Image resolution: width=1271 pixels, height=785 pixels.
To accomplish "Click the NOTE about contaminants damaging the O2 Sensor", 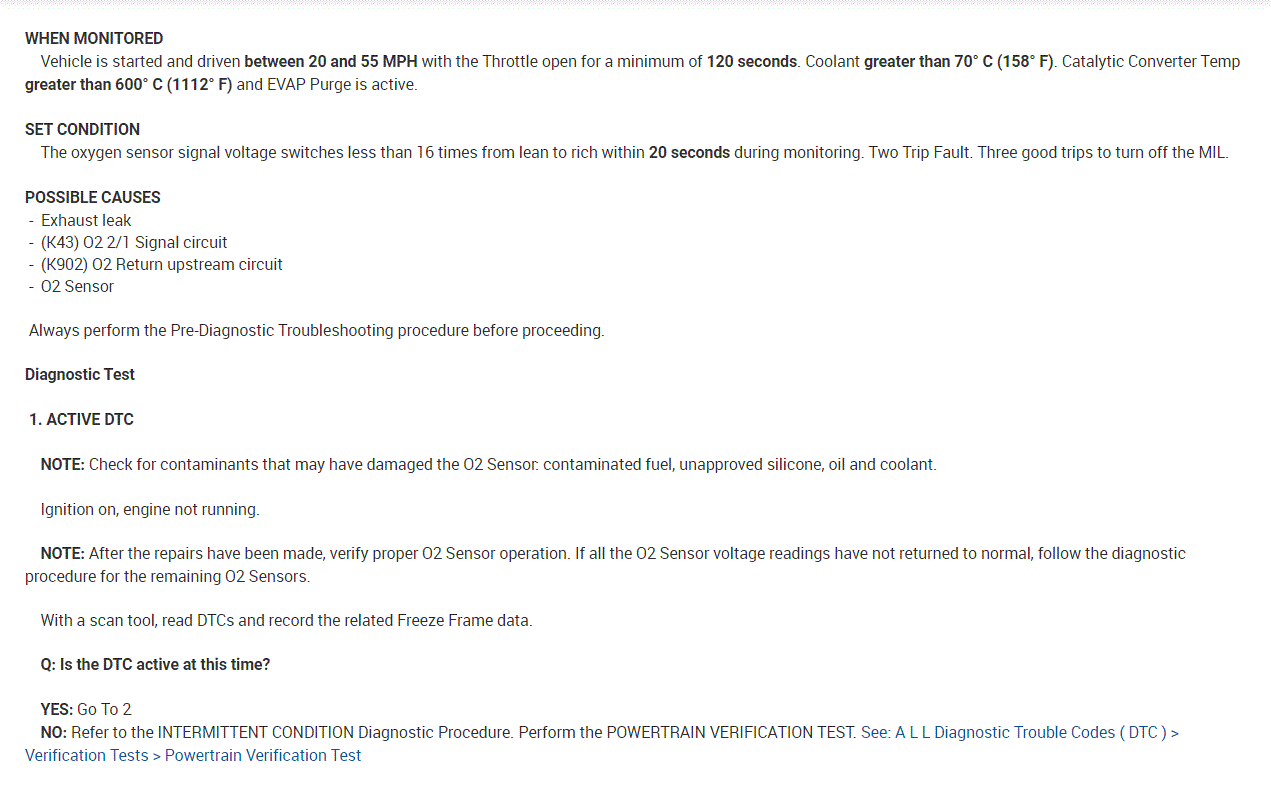I will 488,465.
